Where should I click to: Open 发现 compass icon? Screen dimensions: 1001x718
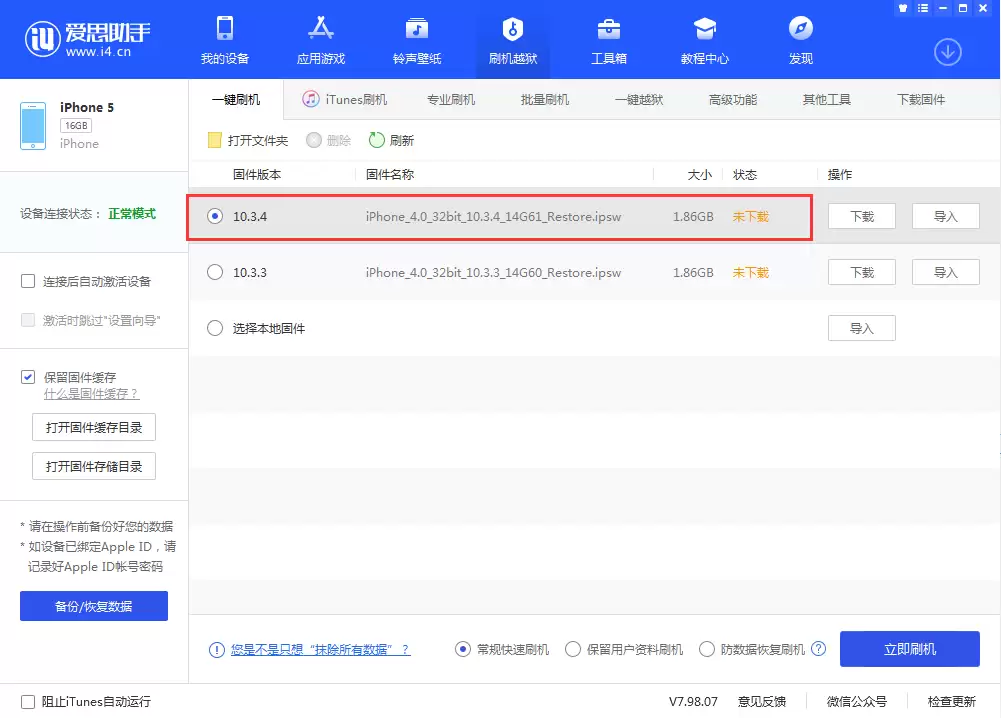[801, 29]
